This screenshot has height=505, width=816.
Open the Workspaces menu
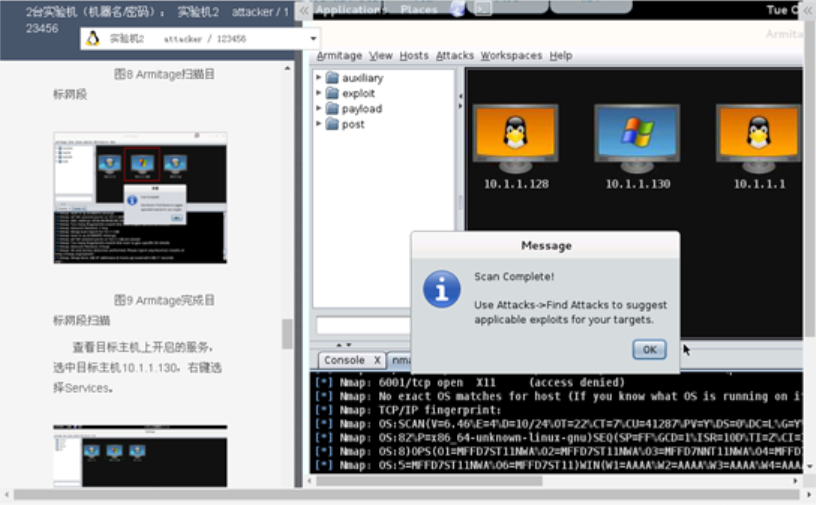click(511, 55)
